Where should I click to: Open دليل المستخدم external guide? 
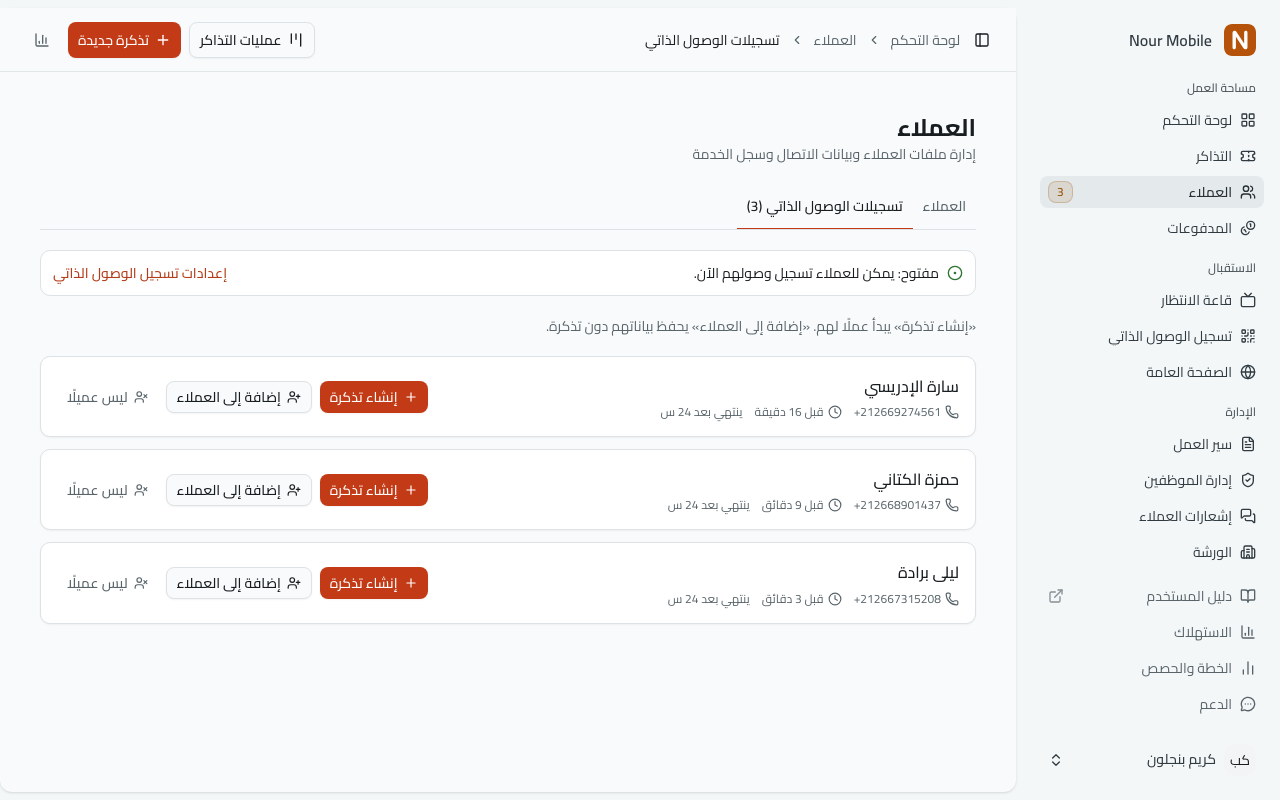point(1152,596)
